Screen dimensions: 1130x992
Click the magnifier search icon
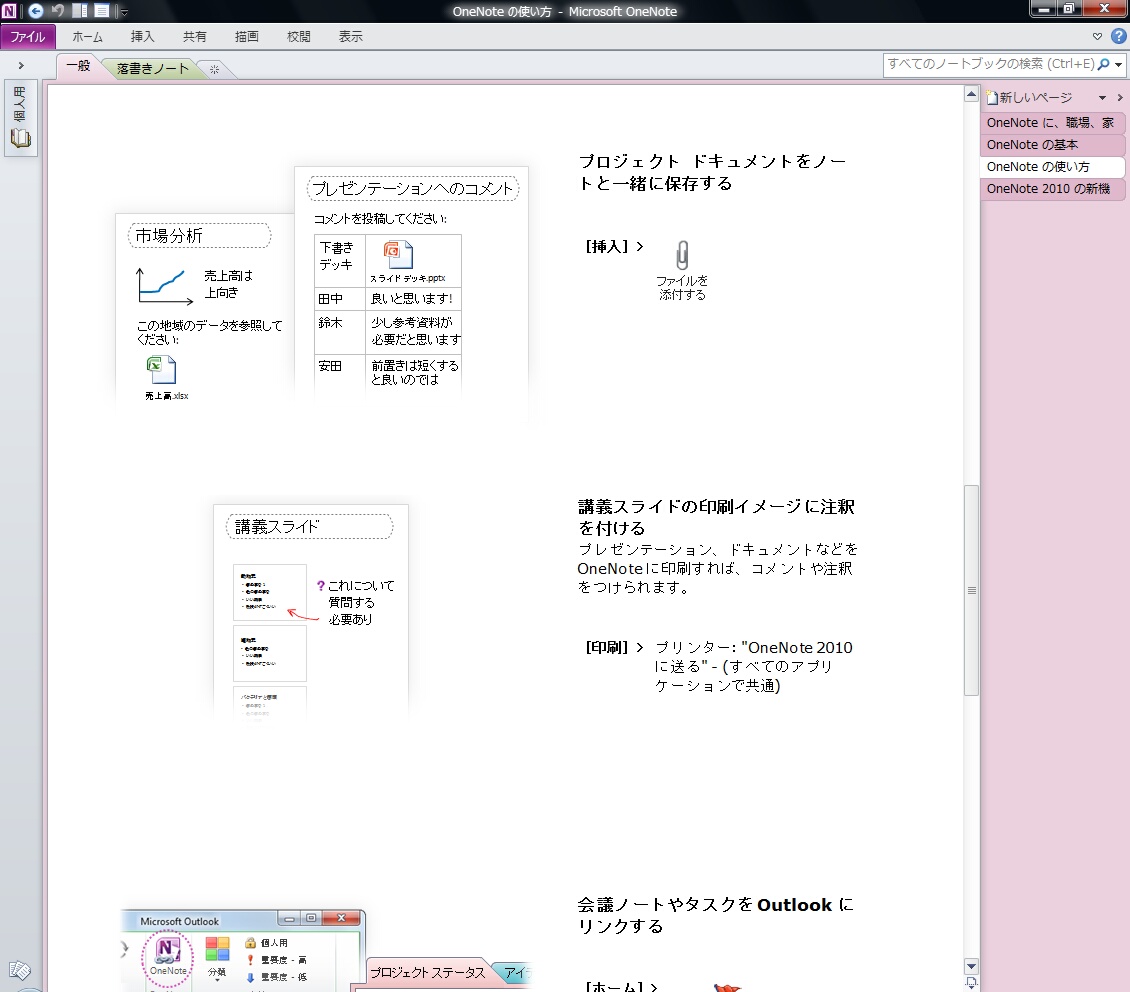point(1103,64)
